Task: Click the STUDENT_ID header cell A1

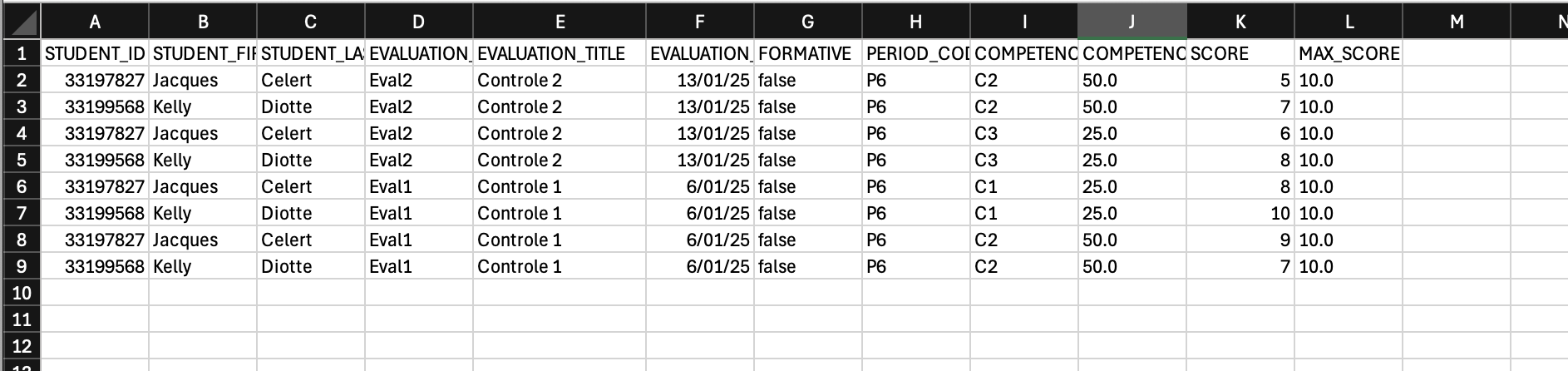Action: [x=95, y=54]
